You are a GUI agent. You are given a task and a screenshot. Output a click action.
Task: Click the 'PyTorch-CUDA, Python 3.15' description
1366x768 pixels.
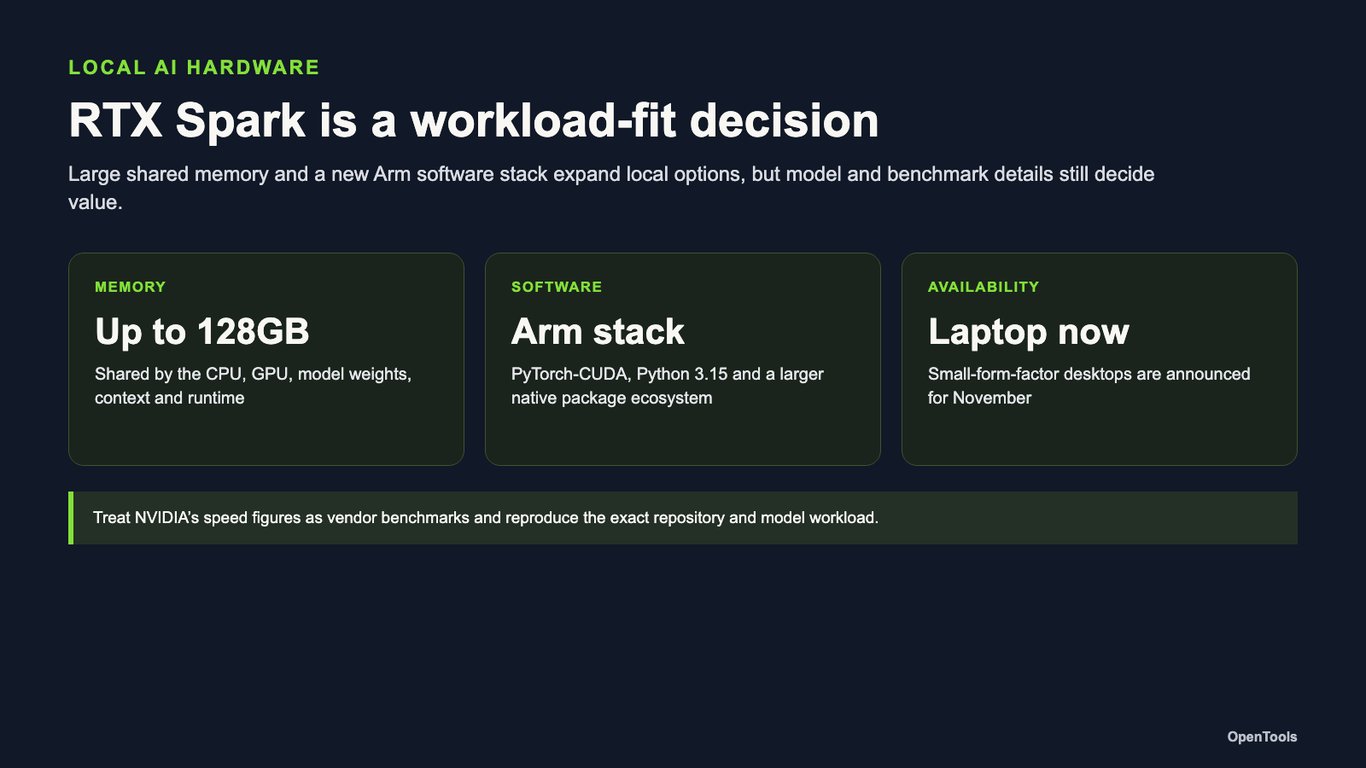(667, 386)
